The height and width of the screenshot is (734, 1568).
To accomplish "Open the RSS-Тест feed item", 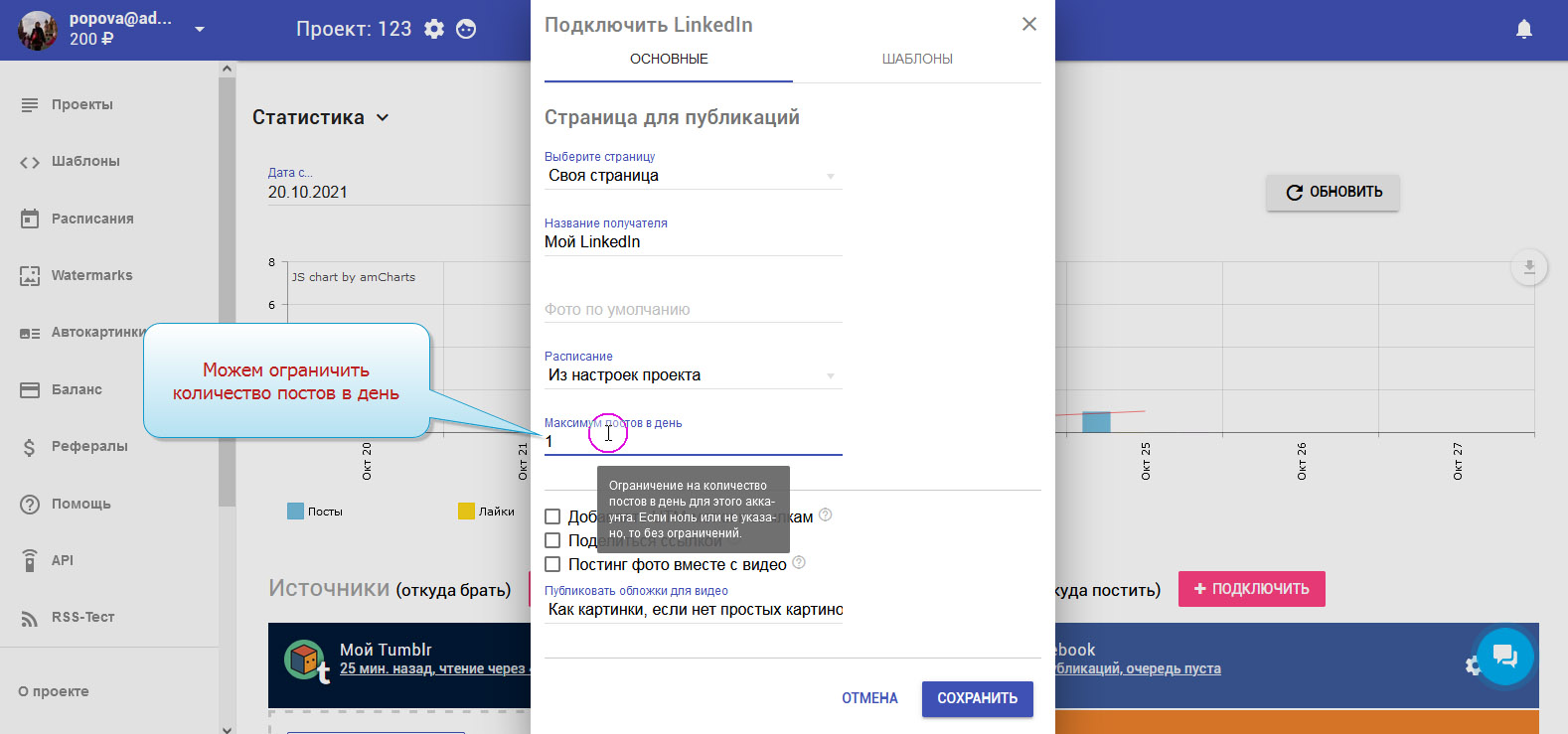I will coord(82,617).
